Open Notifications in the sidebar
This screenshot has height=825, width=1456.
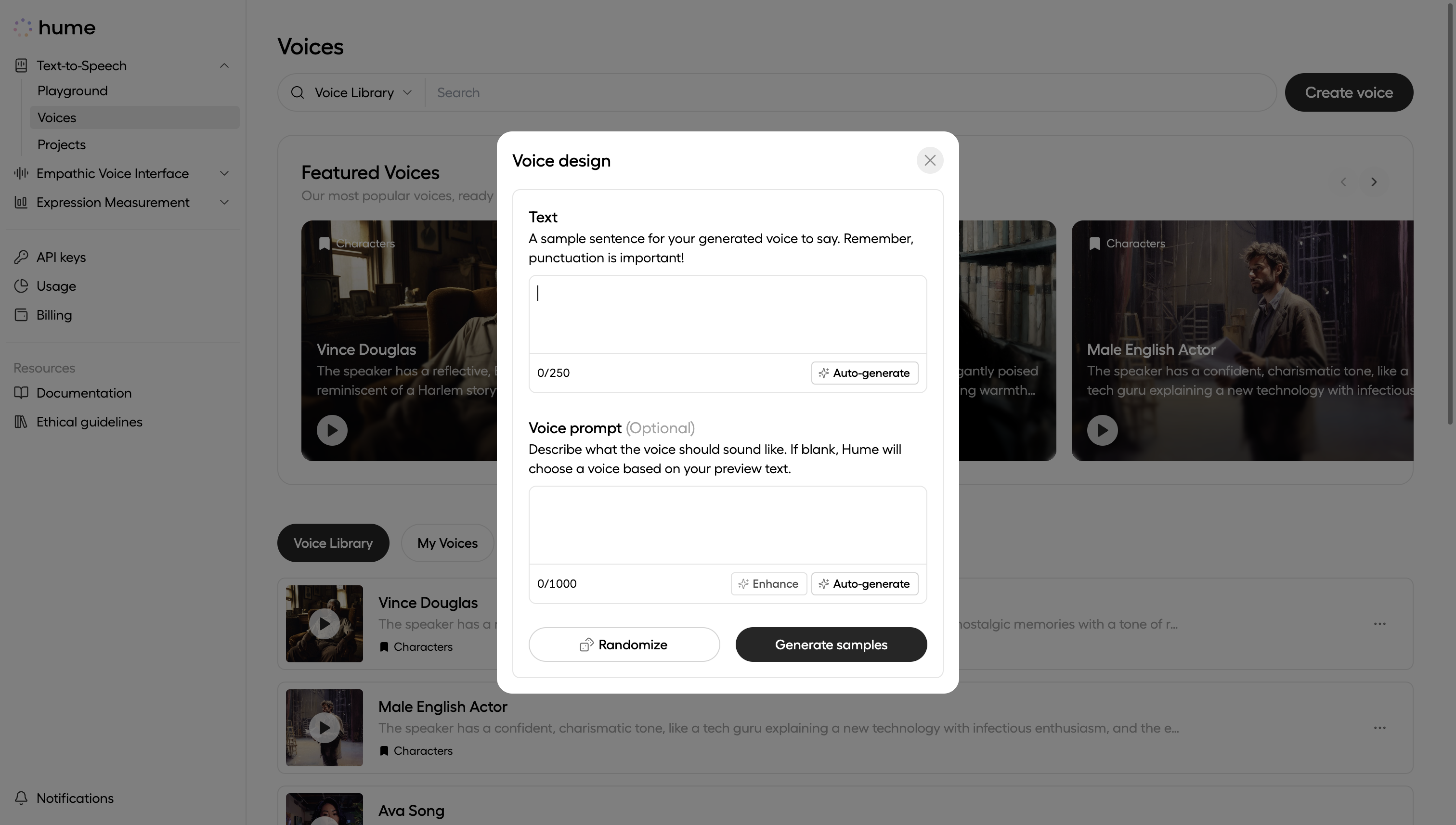tap(75, 798)
